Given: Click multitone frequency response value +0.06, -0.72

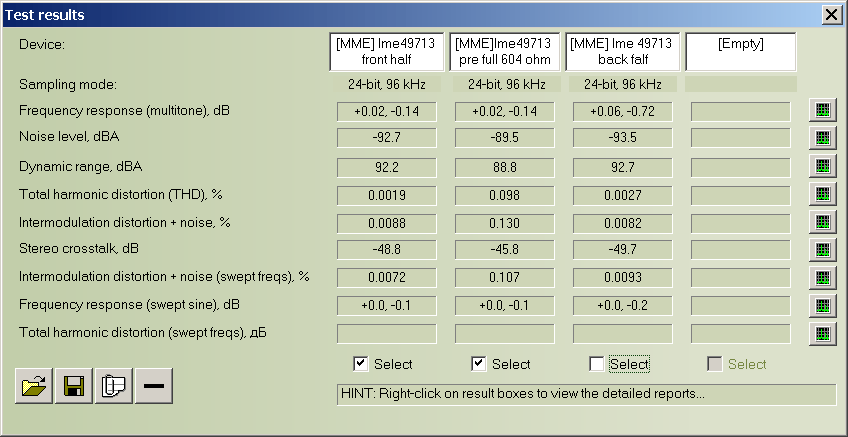Looking at the screenshot, I should tap(622, 111).
